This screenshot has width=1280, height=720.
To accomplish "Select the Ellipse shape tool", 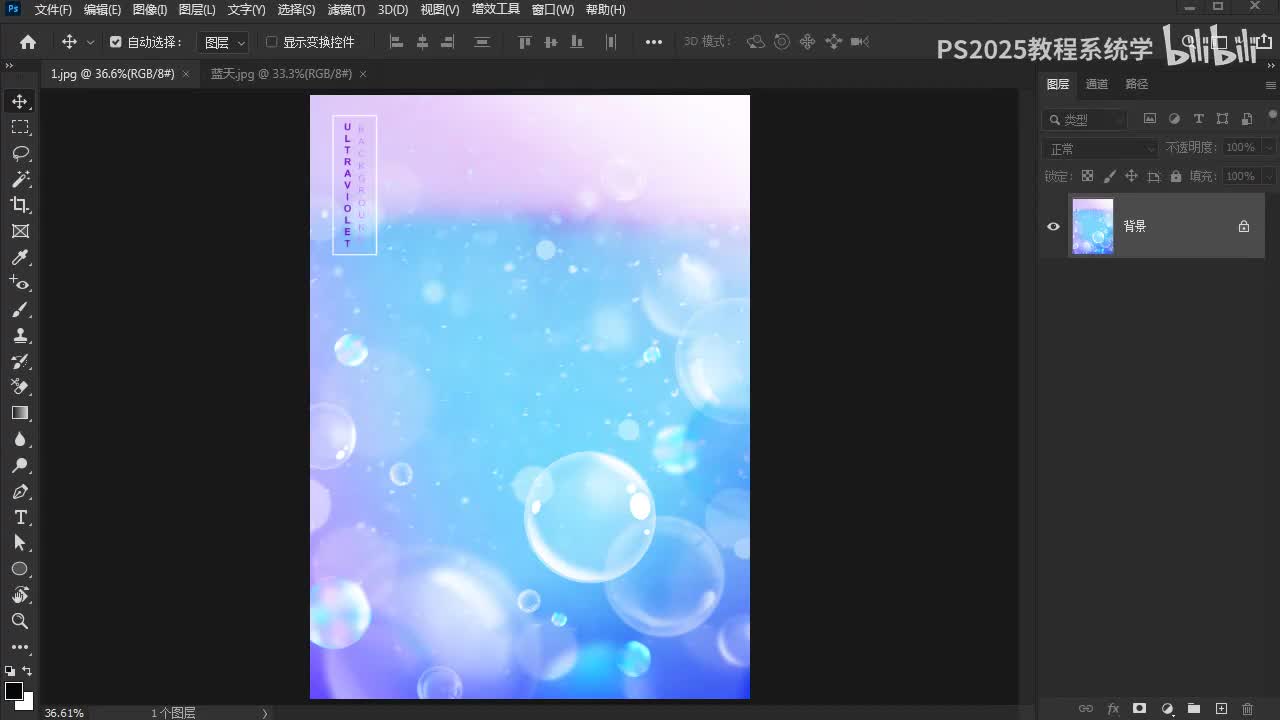I will (20, 569).
